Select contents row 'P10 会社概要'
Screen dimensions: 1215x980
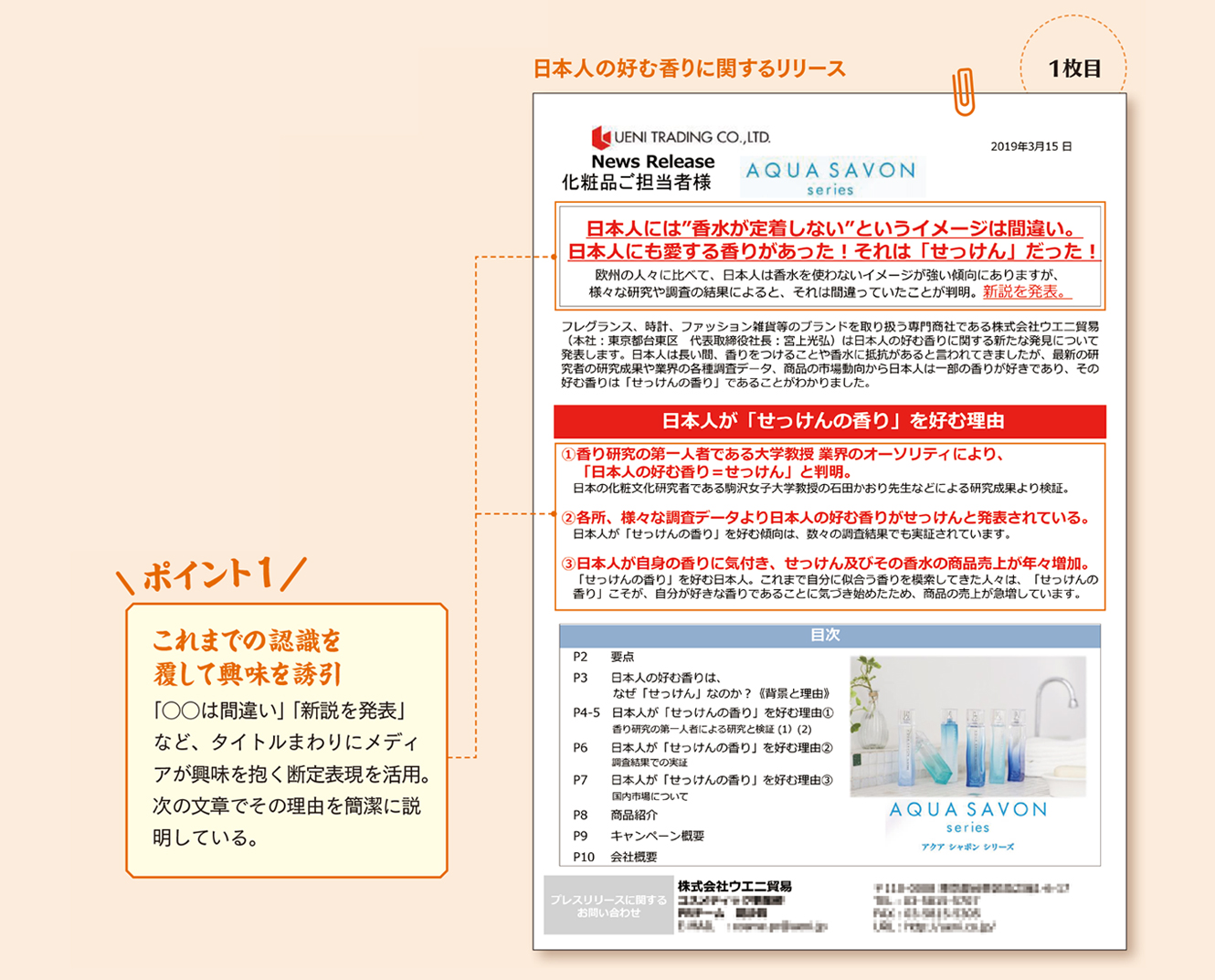click(615, 857)
